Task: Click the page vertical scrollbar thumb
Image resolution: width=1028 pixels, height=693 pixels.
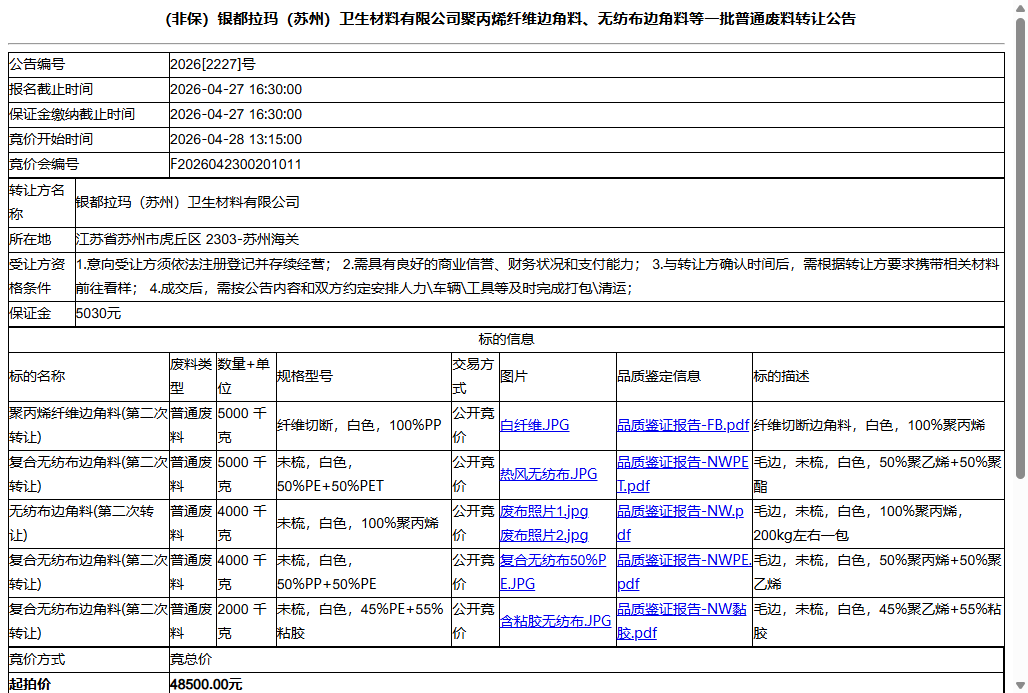Action: coord(1020,249)
